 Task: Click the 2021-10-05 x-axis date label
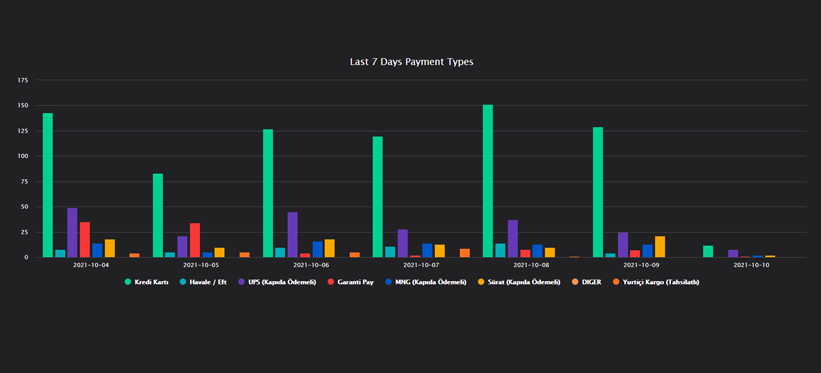pos(202,266)
